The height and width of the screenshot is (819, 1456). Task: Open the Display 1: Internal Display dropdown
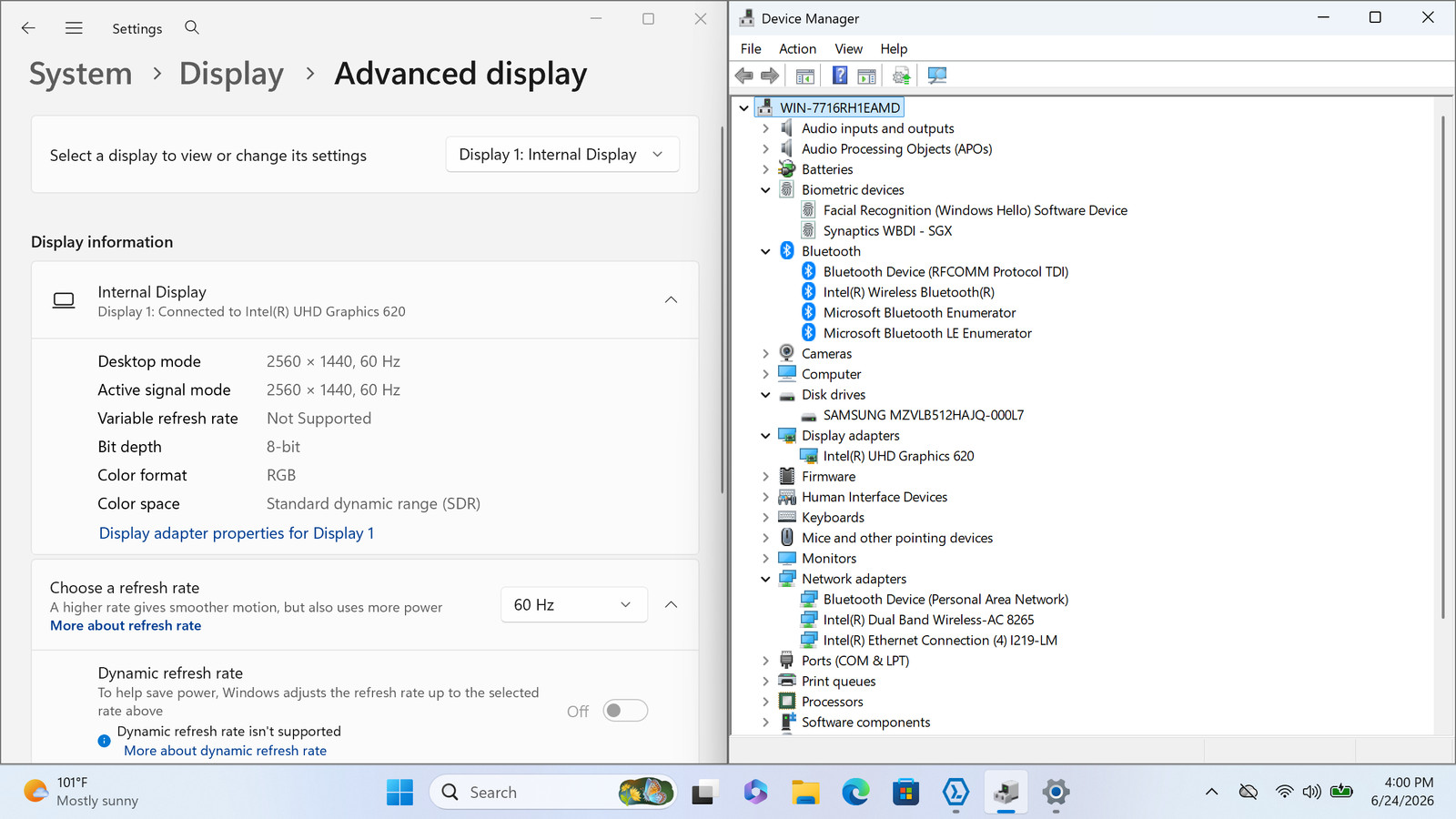pos(562,155)
